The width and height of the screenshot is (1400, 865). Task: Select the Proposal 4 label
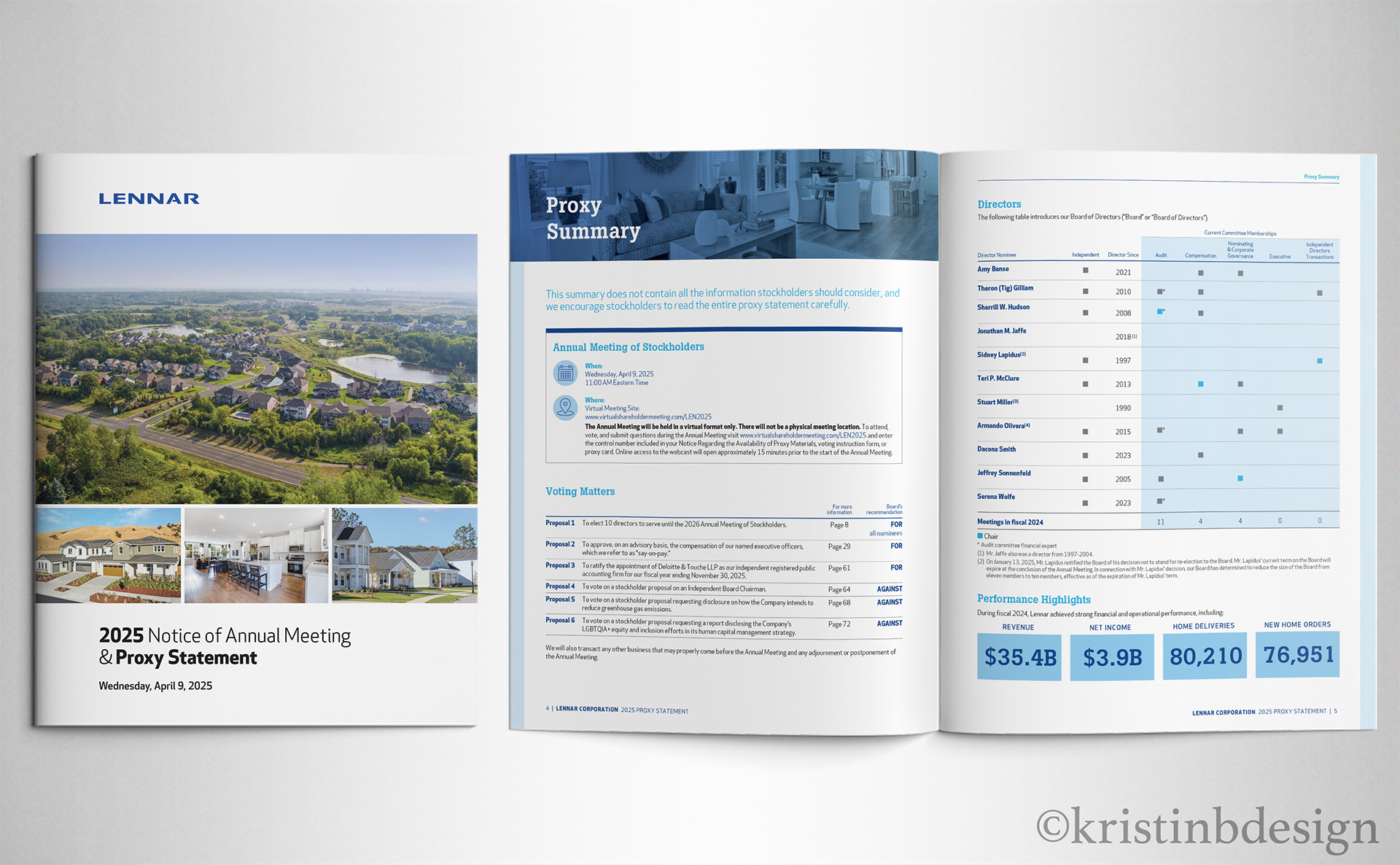click(x=560, y=586)
